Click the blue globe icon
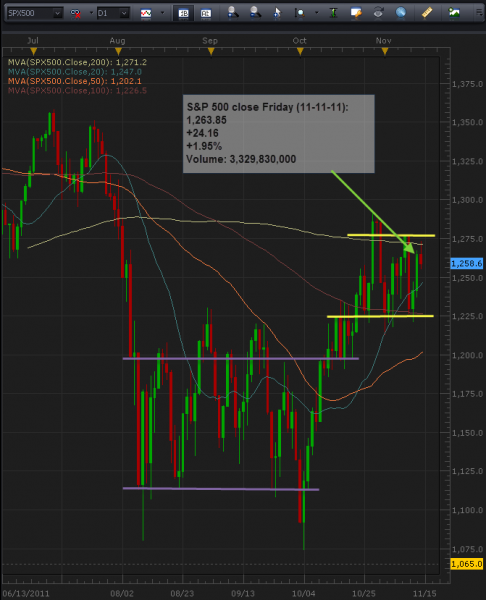Viewport: 486px width, 600px height. [401, 13]
